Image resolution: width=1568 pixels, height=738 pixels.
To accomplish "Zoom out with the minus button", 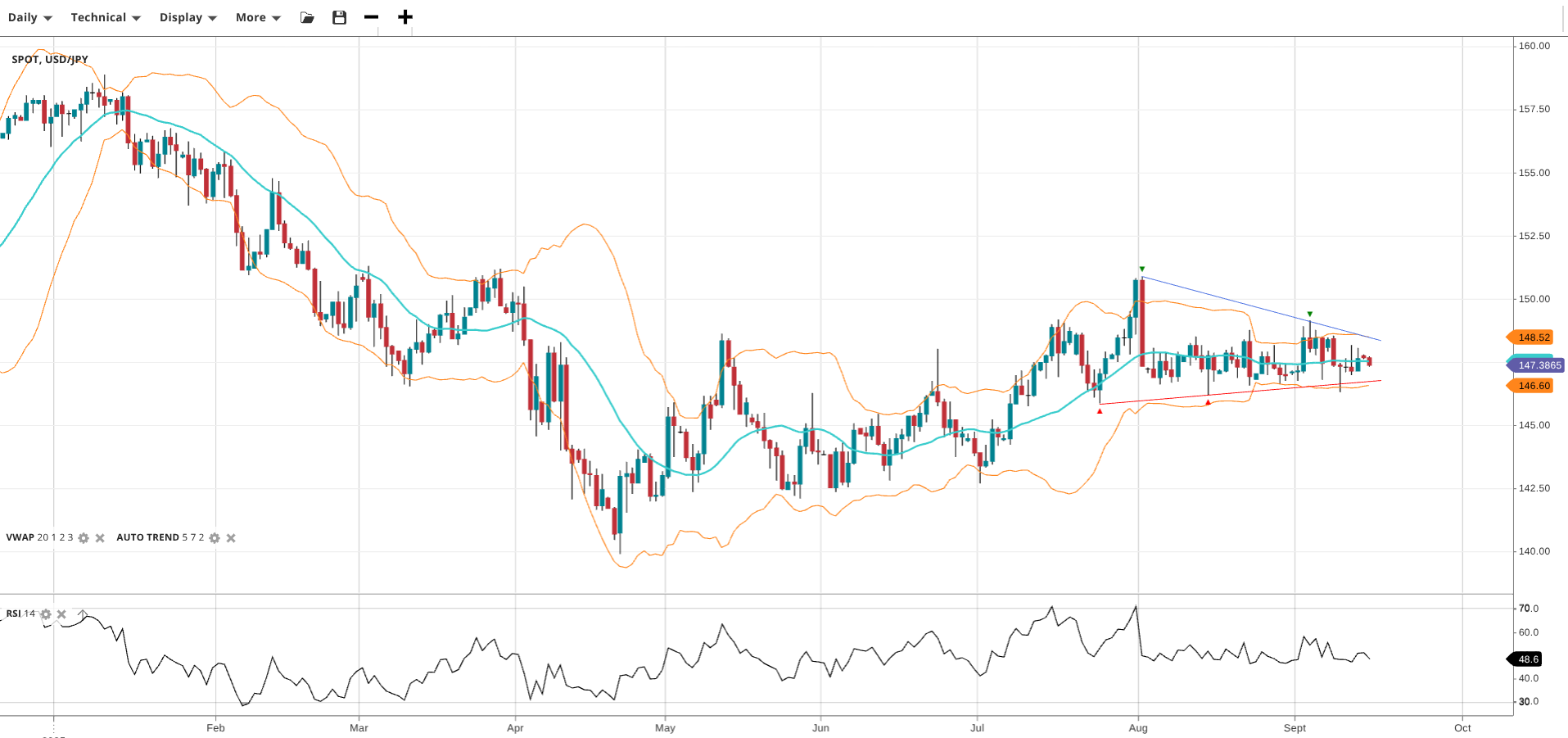I will tap(371, 17).
